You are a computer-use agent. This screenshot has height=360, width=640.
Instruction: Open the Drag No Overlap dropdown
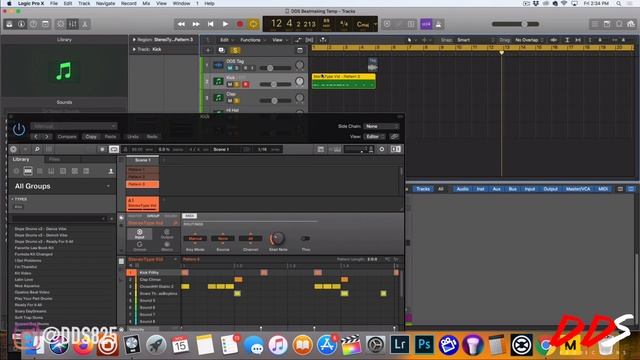pyautogui.click(x=529, y=40)
